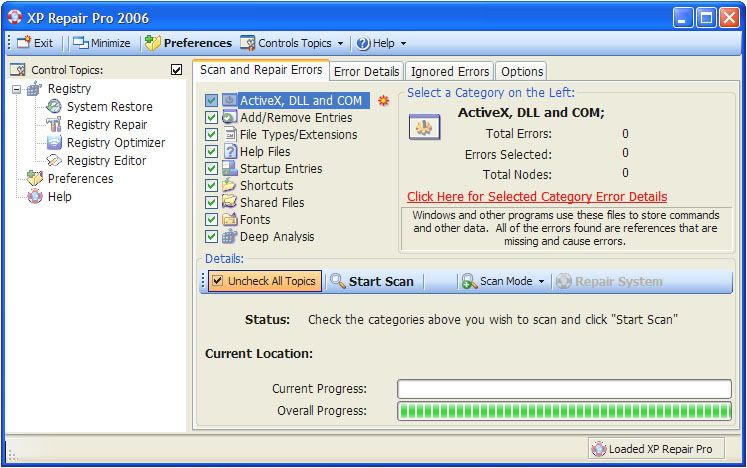
Task: Open the selected category error details link
Action: (x=537, y=196)
